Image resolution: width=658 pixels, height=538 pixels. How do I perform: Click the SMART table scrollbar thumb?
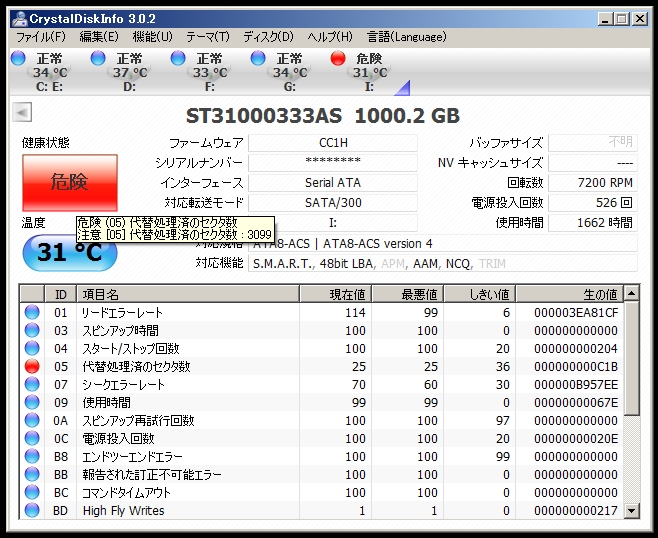point(632,358)
